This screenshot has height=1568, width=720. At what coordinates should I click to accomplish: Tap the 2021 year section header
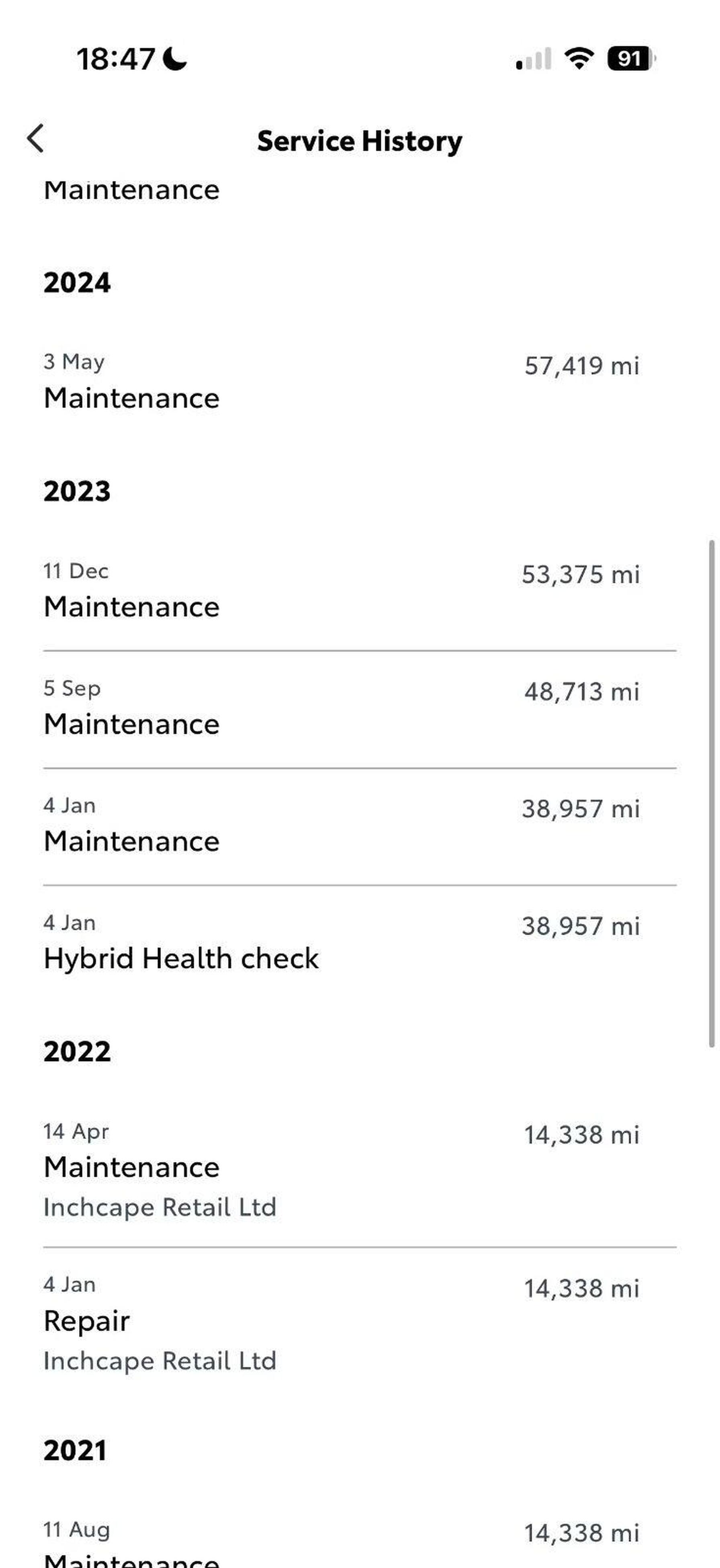pyautogui.click(x=76, y=1450)
